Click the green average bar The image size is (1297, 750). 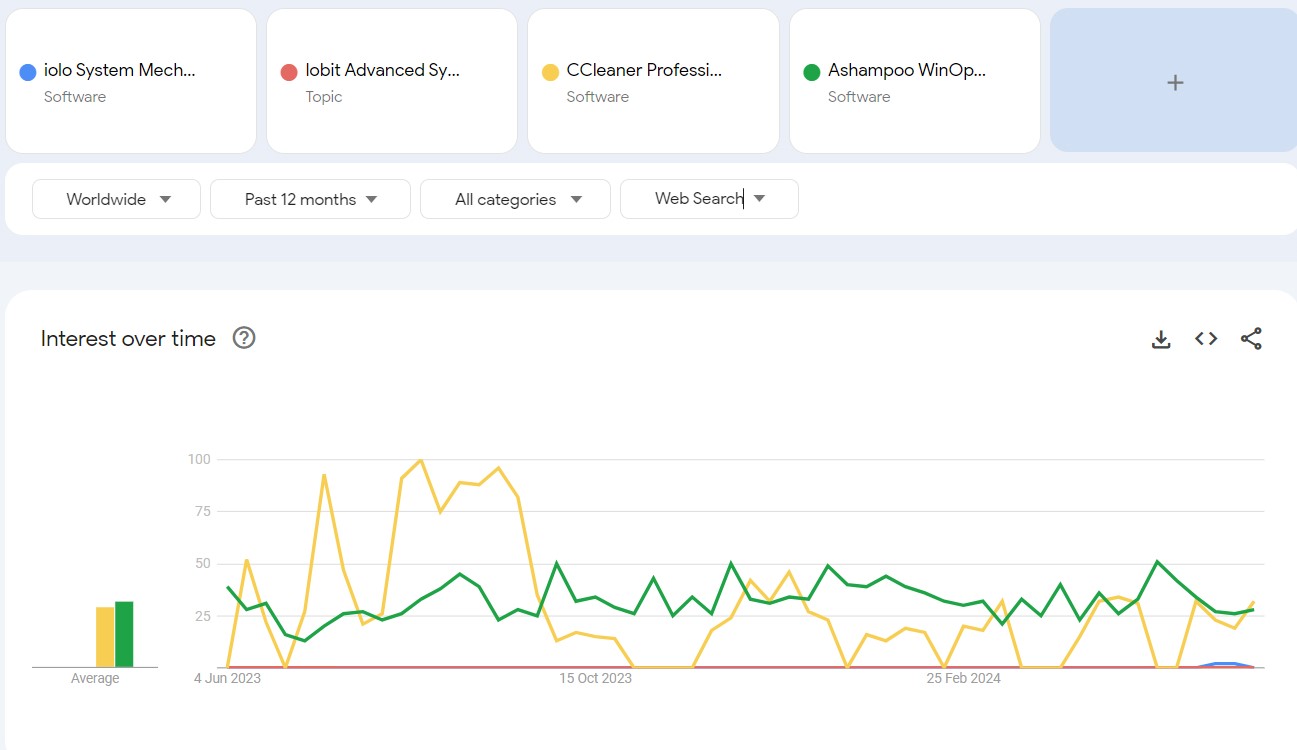(124, 634)
